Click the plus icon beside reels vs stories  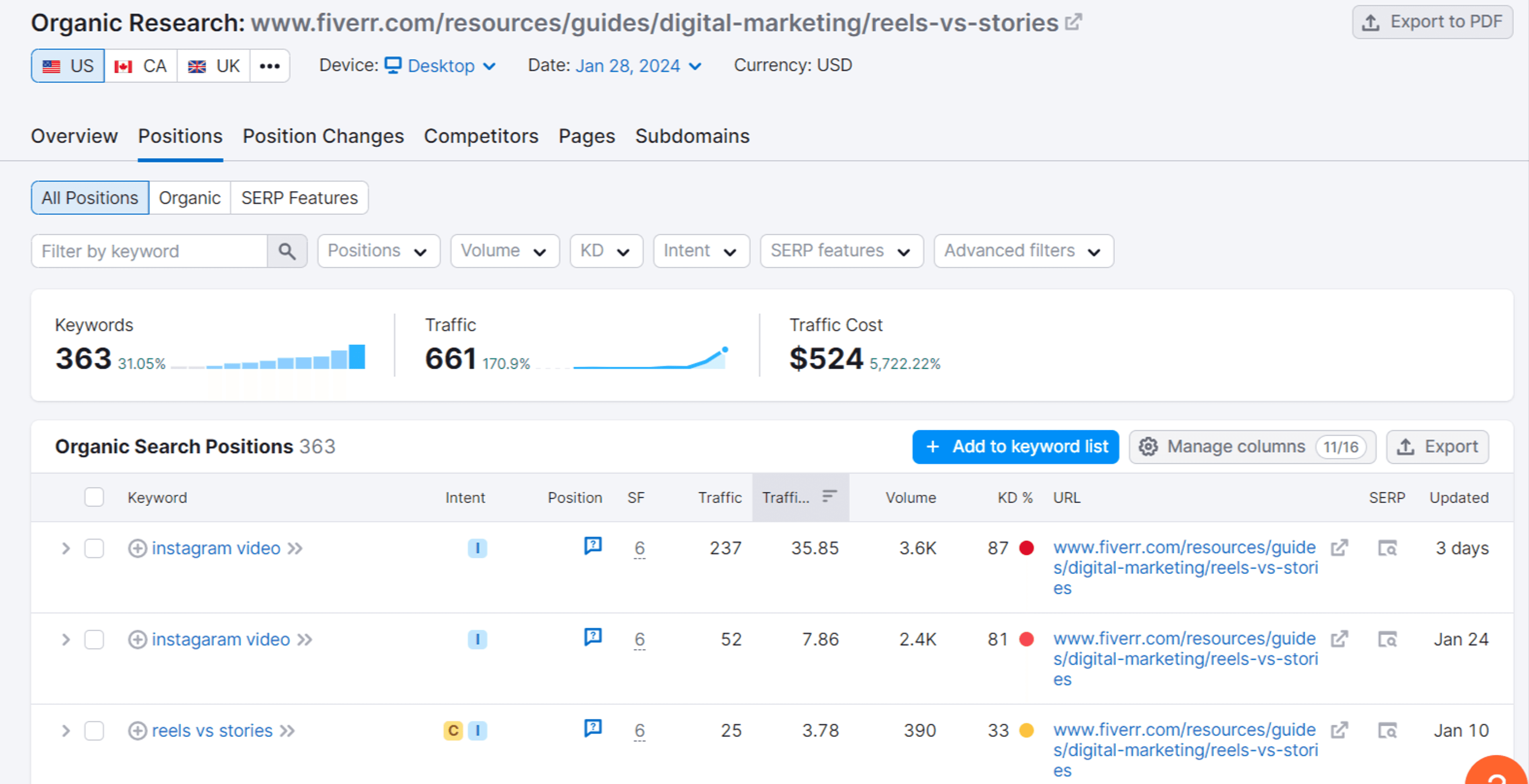(x=137, y=731)
